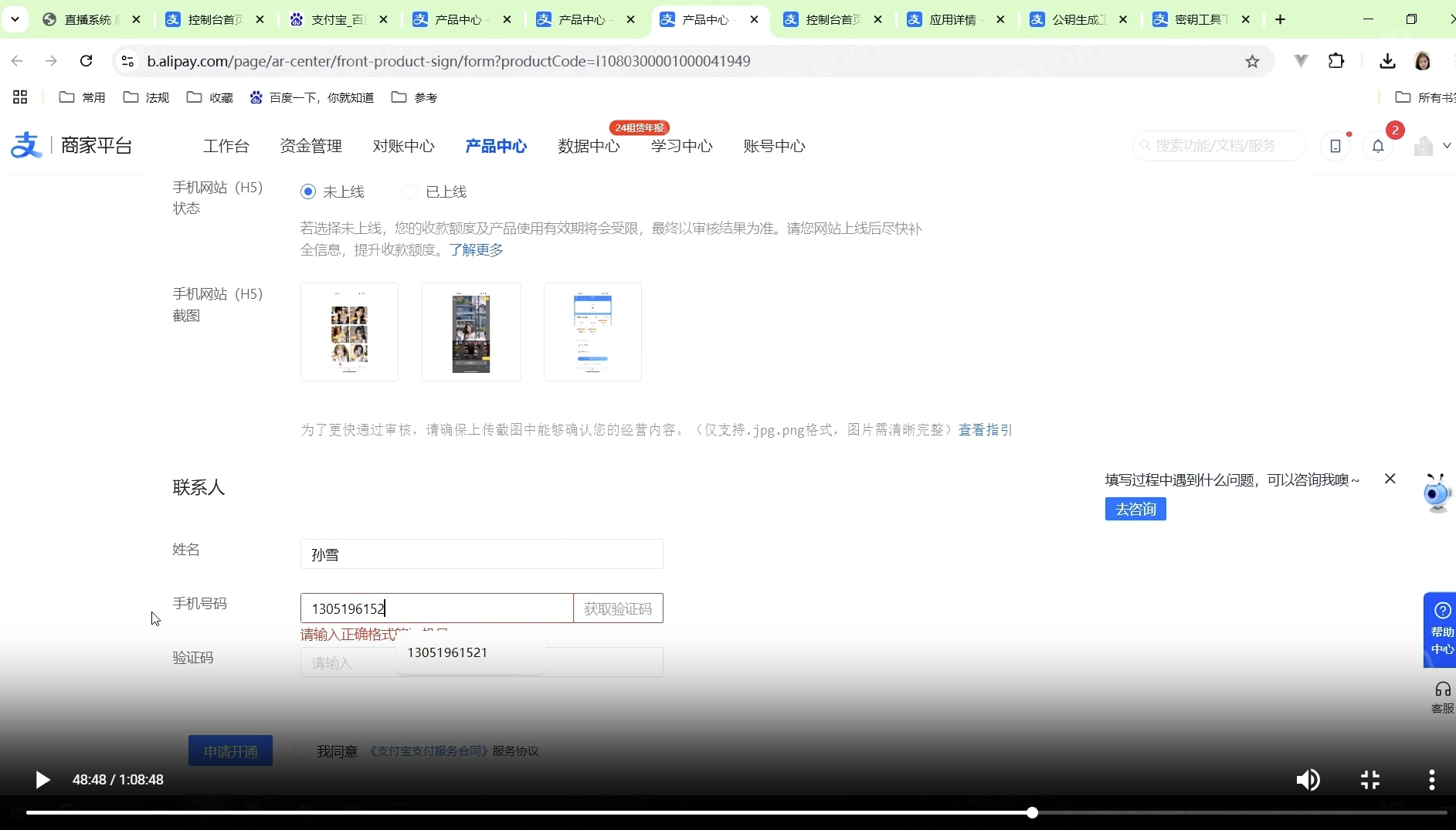The image size is (1456, 830).
Task: Open the 收藏 bookmarks folder
Action: (x=209, y=97)
